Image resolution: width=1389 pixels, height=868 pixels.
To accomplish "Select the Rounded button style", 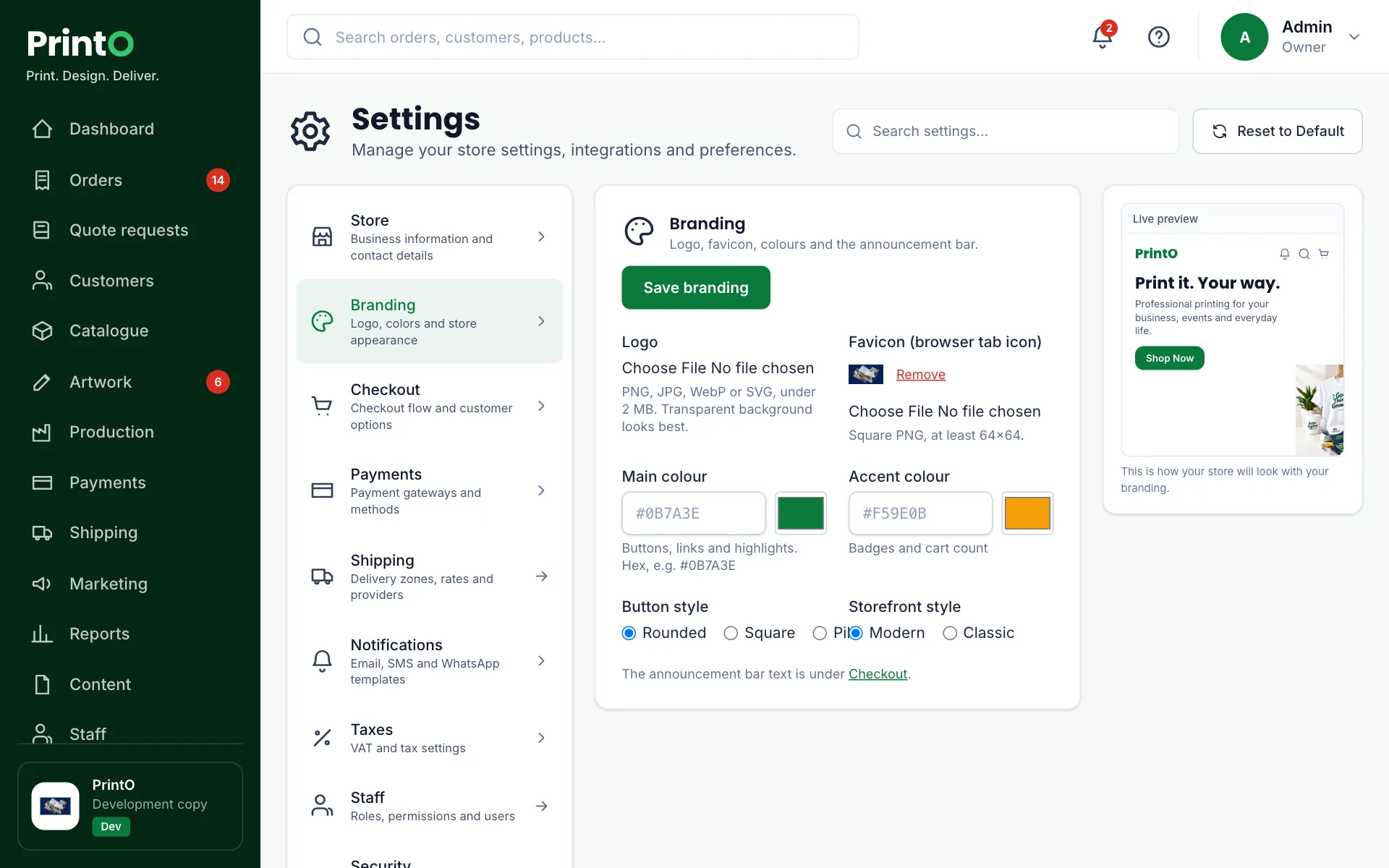I will 629,633.
